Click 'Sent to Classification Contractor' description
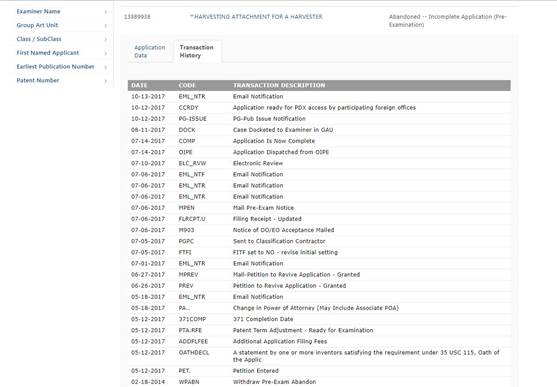This screenshot has width=557, height=387. tap(279, 241)
